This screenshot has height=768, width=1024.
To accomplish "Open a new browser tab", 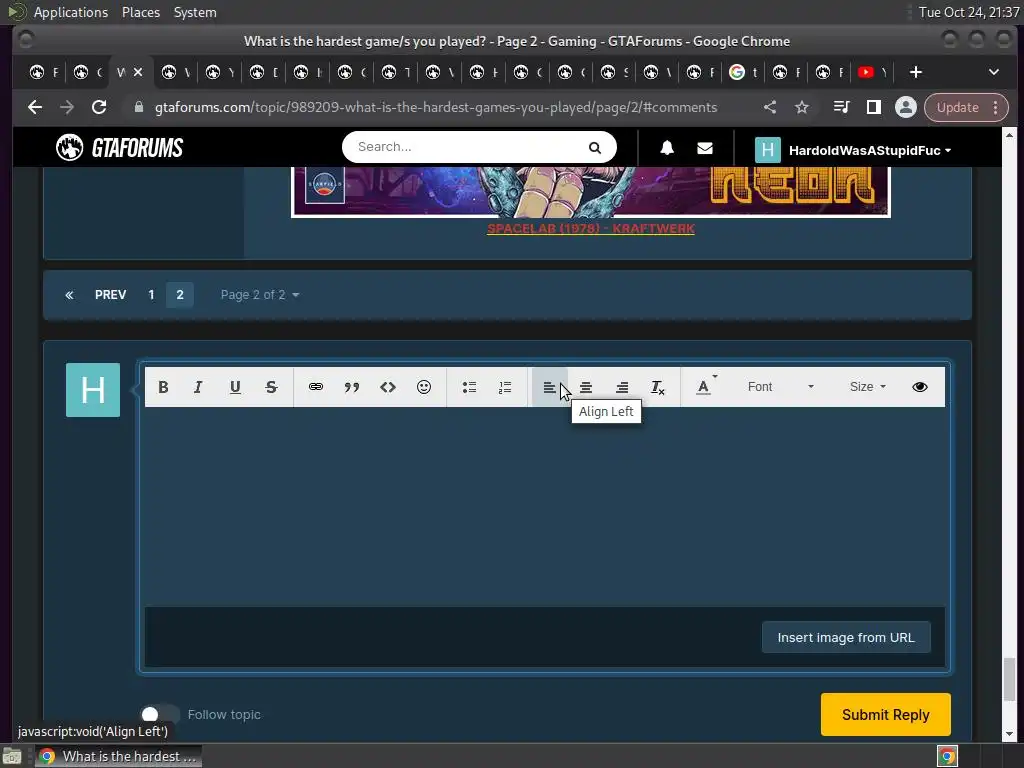I will (916, 72).
